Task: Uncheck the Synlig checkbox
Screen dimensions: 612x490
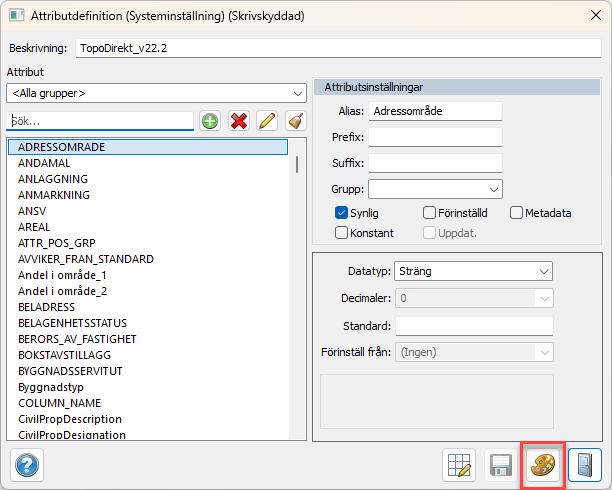Action: click(x=342, y=213)
